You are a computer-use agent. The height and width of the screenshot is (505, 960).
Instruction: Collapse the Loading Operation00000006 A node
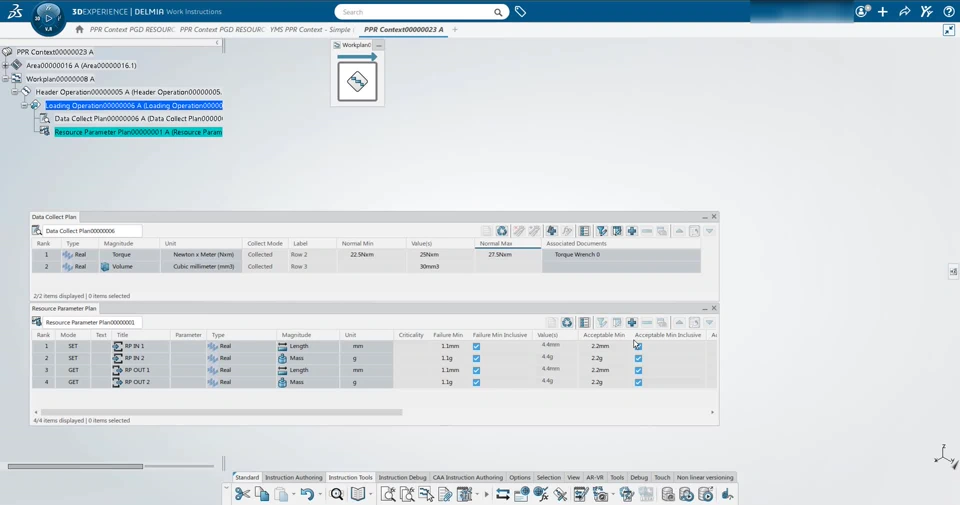click(x=24, y=105)
